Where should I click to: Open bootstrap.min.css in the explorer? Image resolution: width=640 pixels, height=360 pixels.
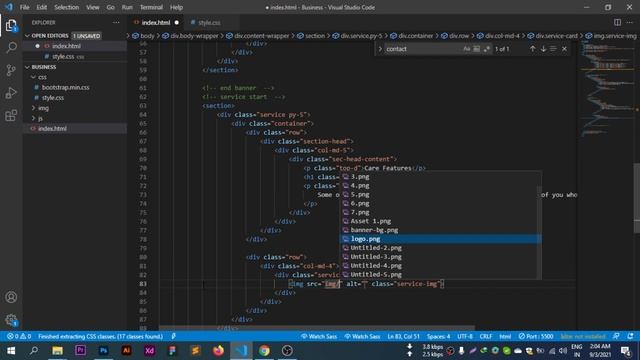[x=65, y=87]
